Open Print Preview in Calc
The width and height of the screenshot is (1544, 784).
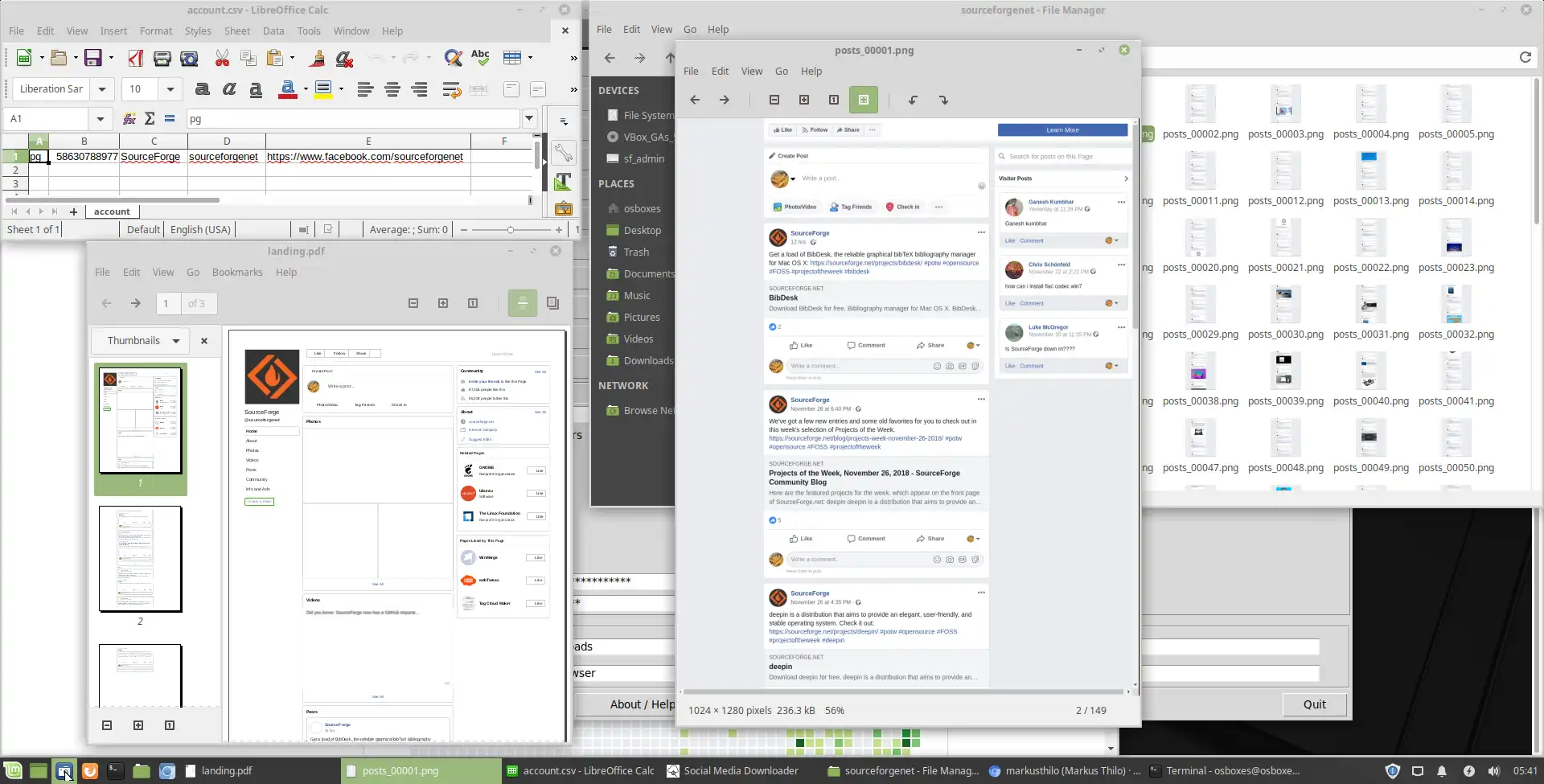(x=189, y=58)
